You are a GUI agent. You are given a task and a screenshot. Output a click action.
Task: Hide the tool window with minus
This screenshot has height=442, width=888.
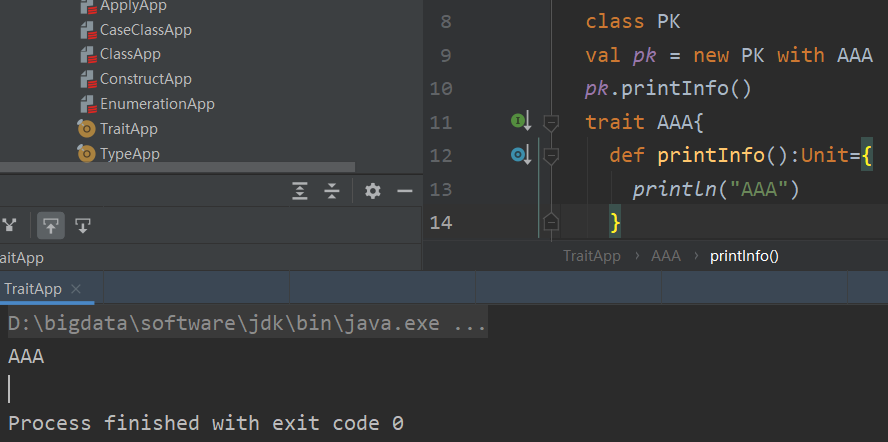pyautogui.click(x=404, y=191)
